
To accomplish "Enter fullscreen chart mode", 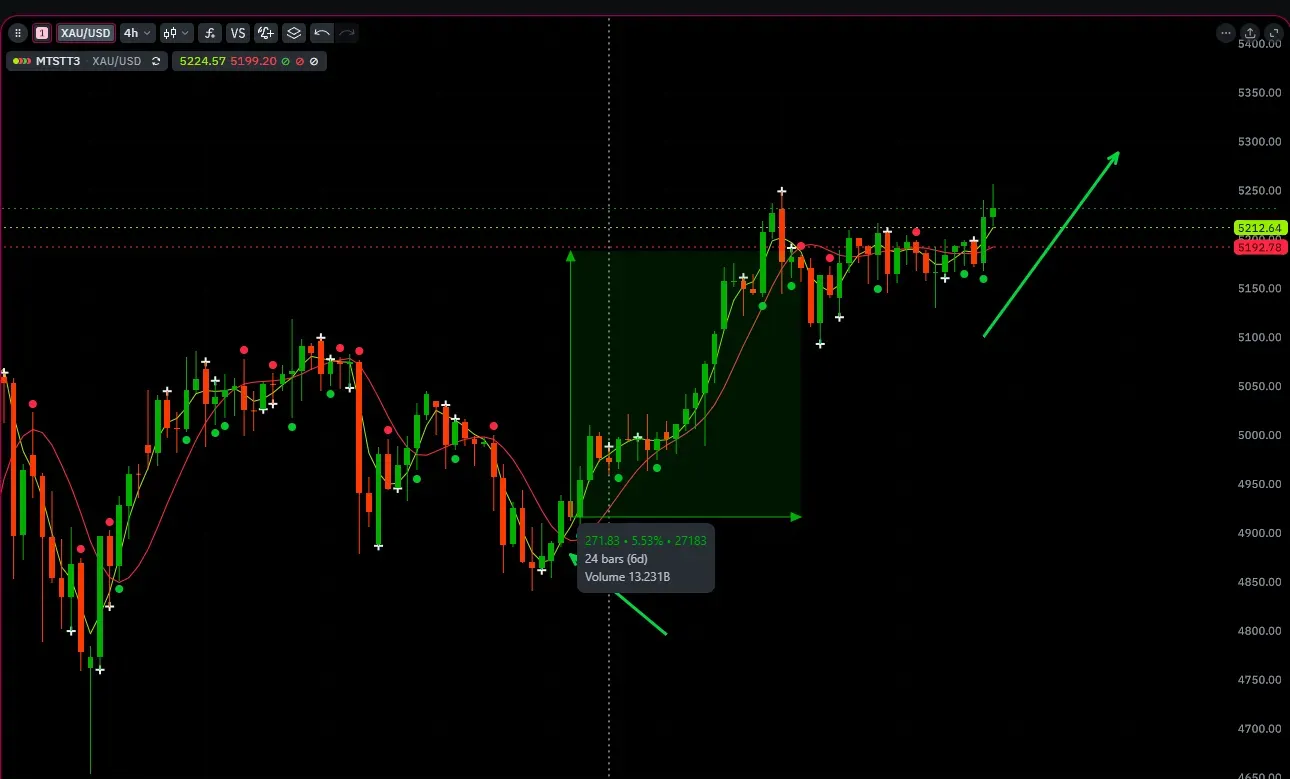I will 1274,33.
